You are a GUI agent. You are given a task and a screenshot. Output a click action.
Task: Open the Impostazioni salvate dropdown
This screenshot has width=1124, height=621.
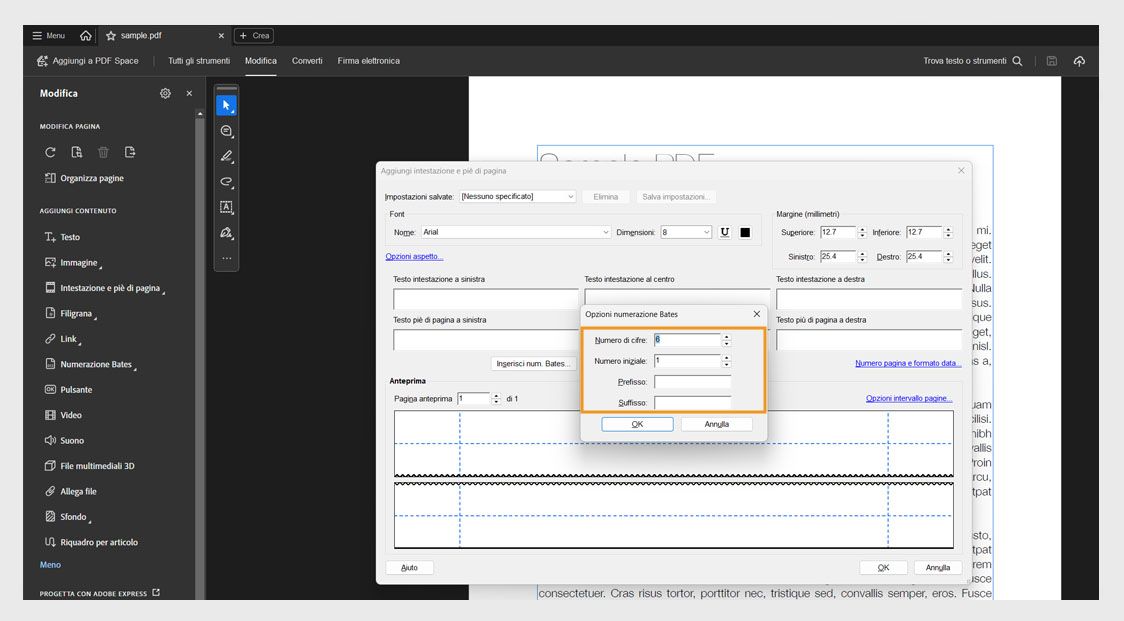pyautogui.click(x=517, y=197)
